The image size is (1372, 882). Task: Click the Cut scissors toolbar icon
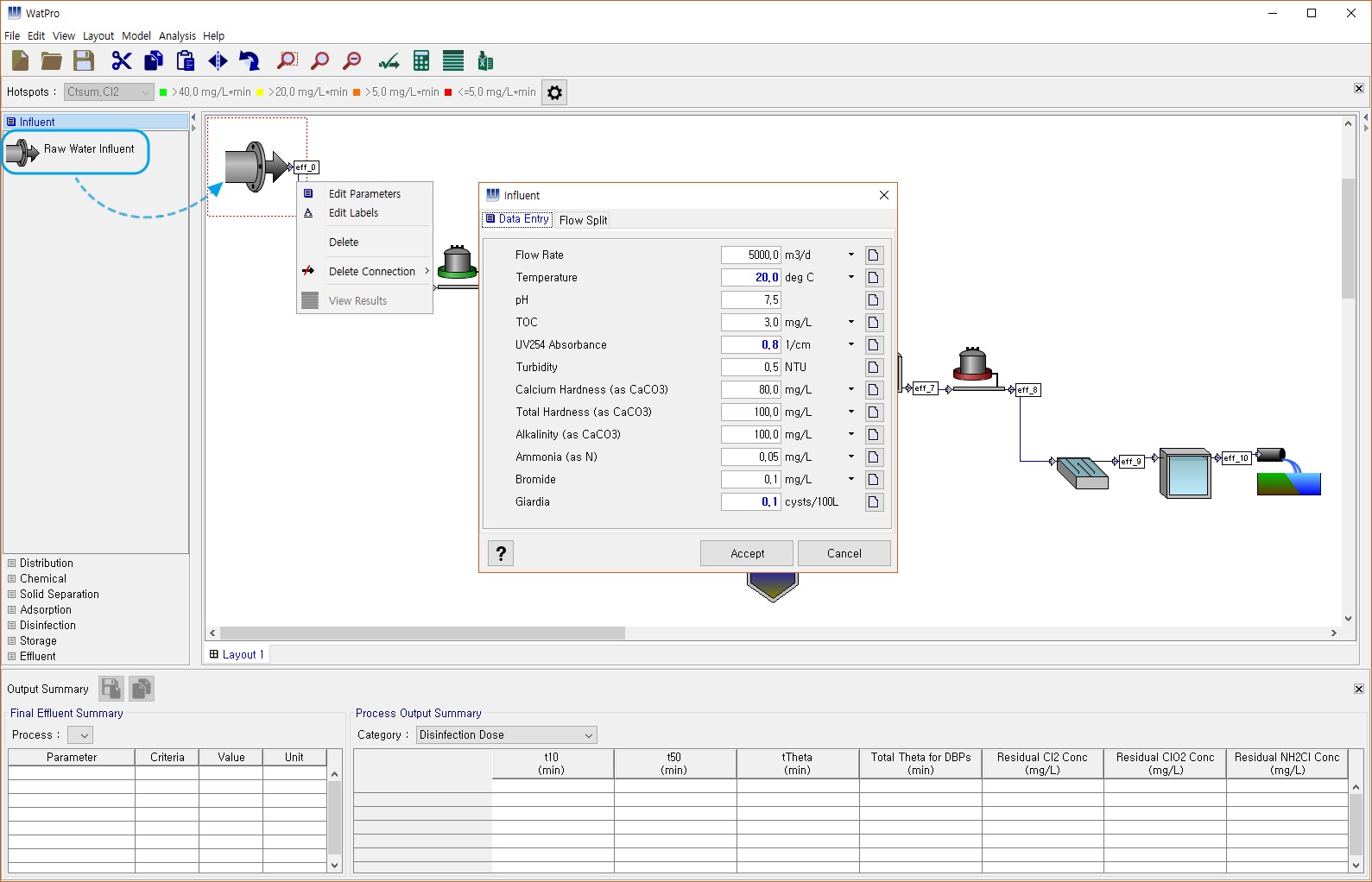(121, 60)
